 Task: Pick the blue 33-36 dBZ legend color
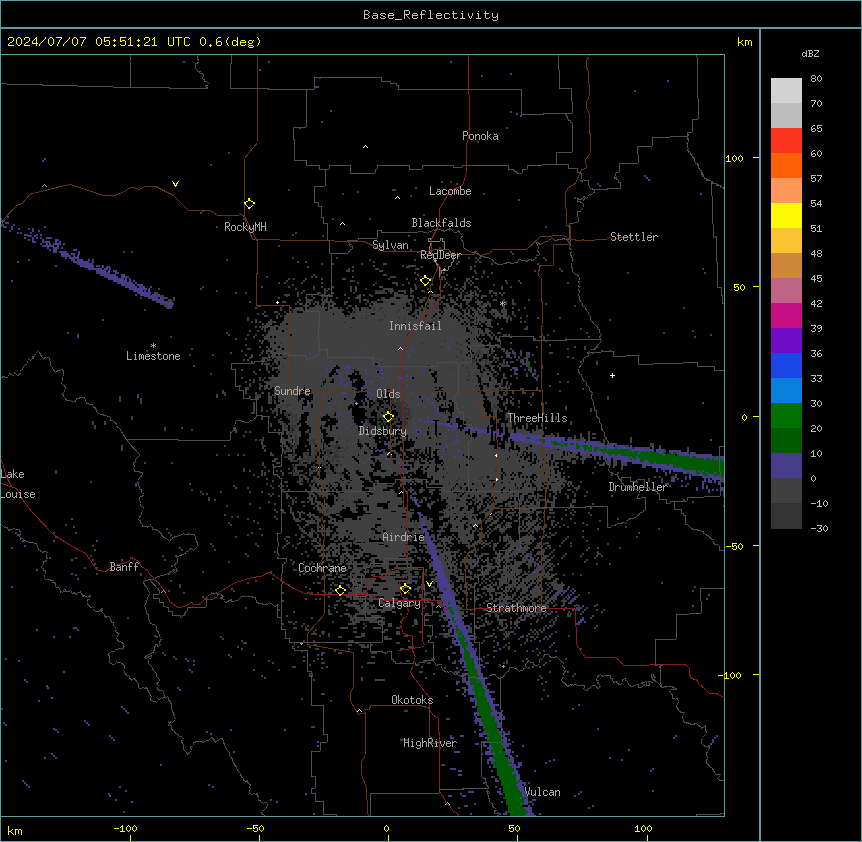point(786,365)
